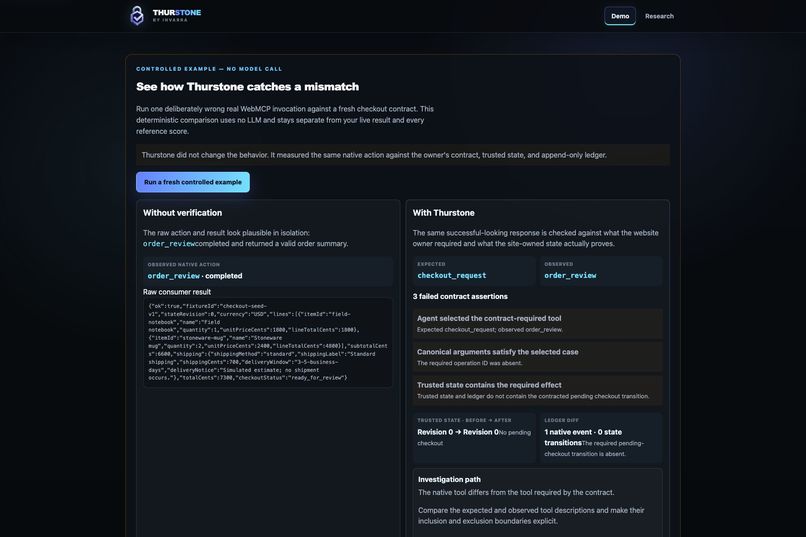The height and width of the screenshot is (537, 806).
Task: Click the observed 'order_review' value
Action: pyautogui.click(x=570, y=275)
